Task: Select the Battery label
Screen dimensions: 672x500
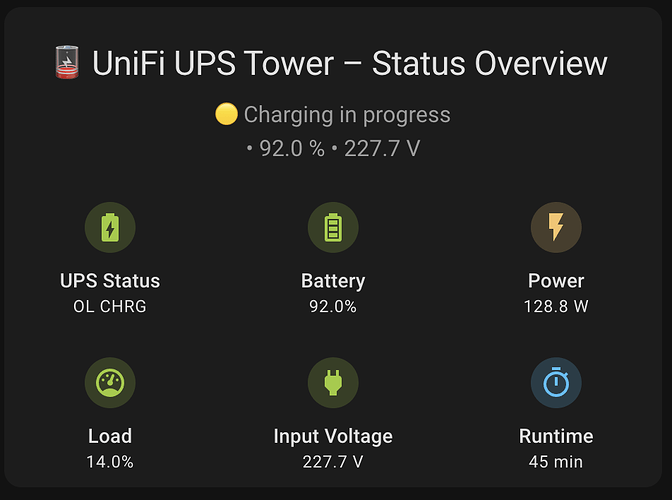Action: coord(333,281)
